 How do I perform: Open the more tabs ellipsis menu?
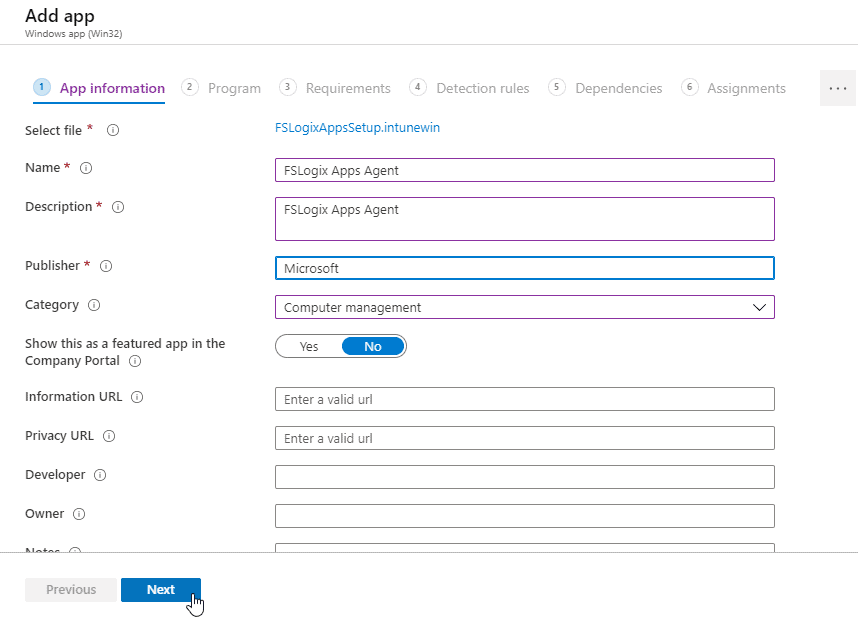click(838, 88)
